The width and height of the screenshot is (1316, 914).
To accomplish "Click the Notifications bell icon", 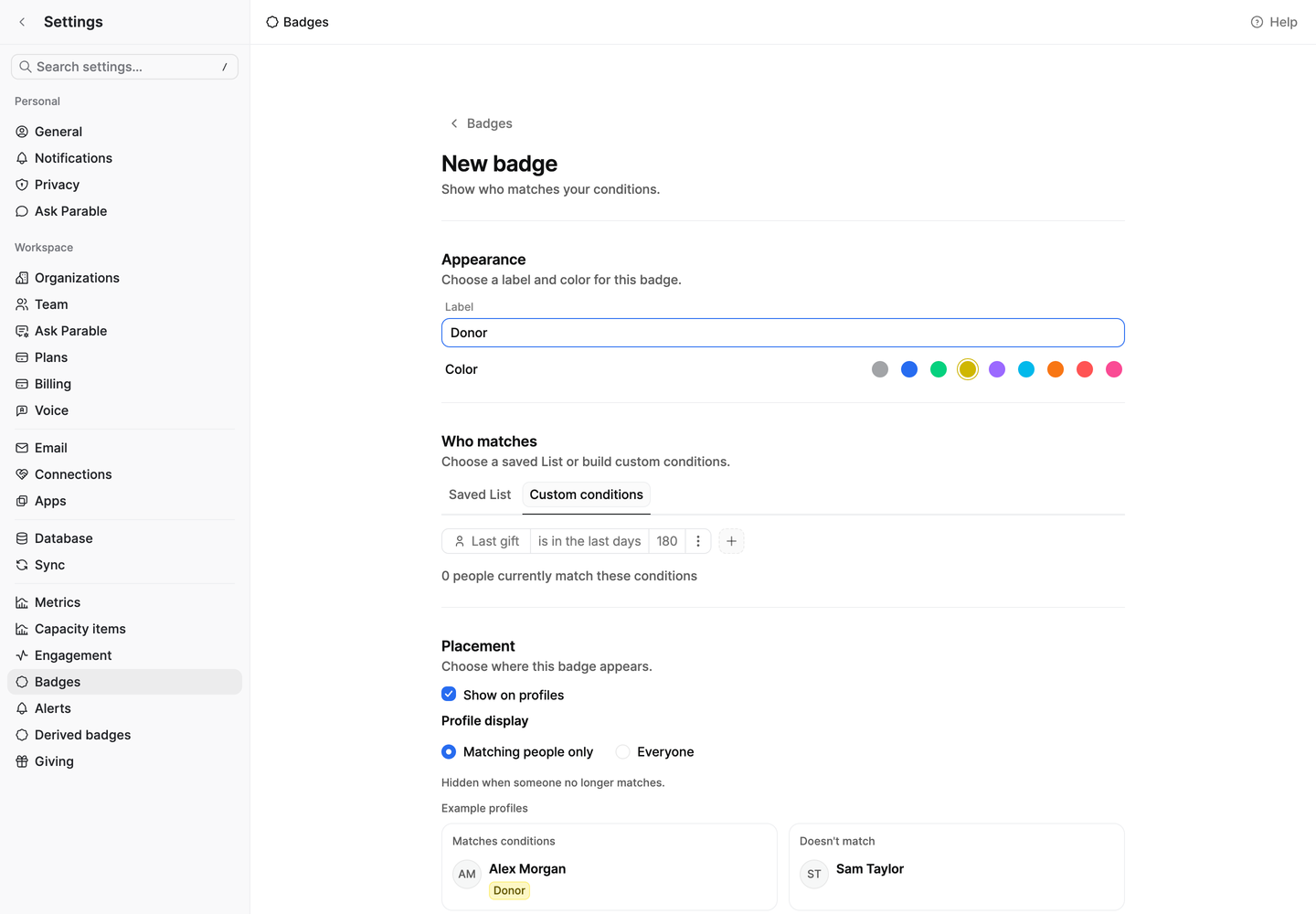I will [x=22, y=158].
